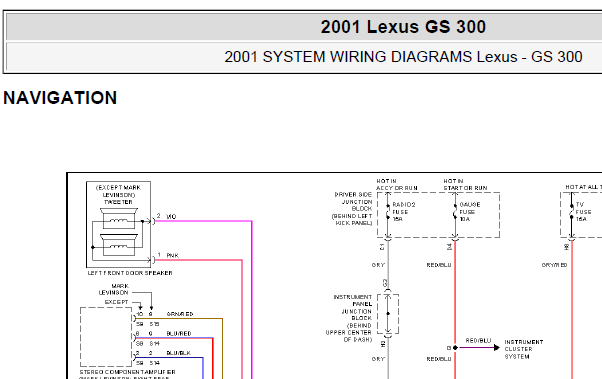The height and width of the screenshot is (379, 602).
Task: Click the NAVIGATION heading
Action: pyautogui.click(x=60, y=98)
